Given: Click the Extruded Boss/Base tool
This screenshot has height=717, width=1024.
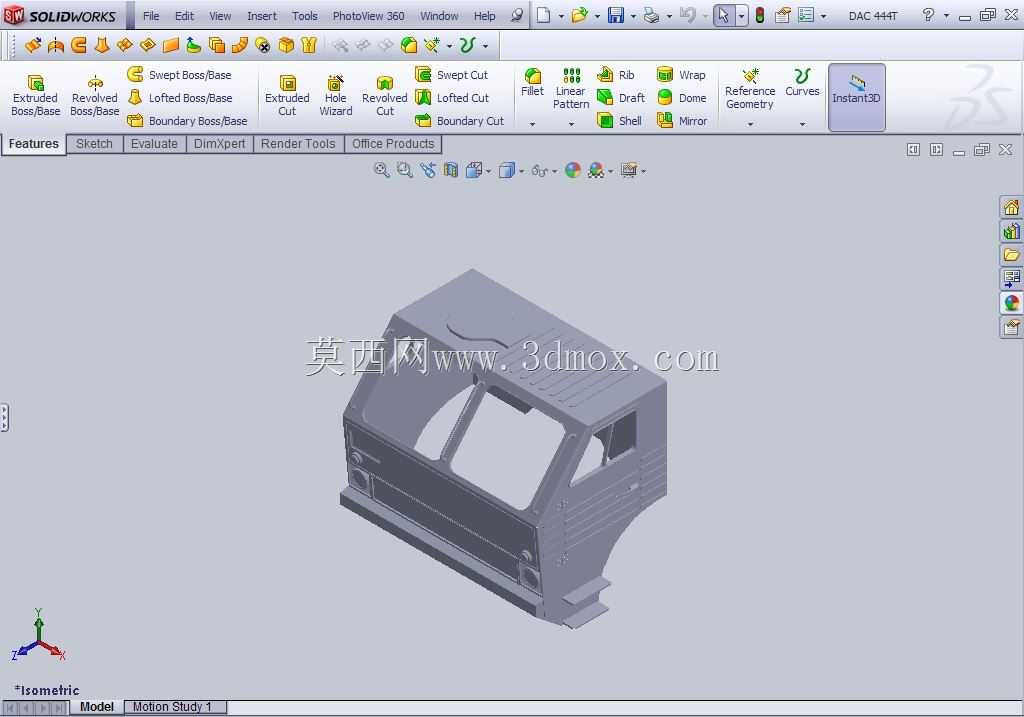Looking at the screenshot, I should 35,95.
